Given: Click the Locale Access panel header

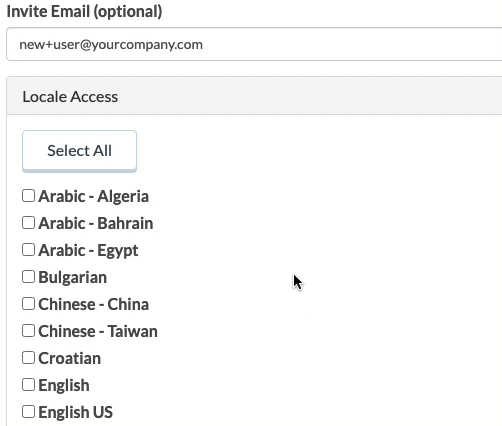Looking at the screenshot, I should pyautogui.click(x=254, y=96).
